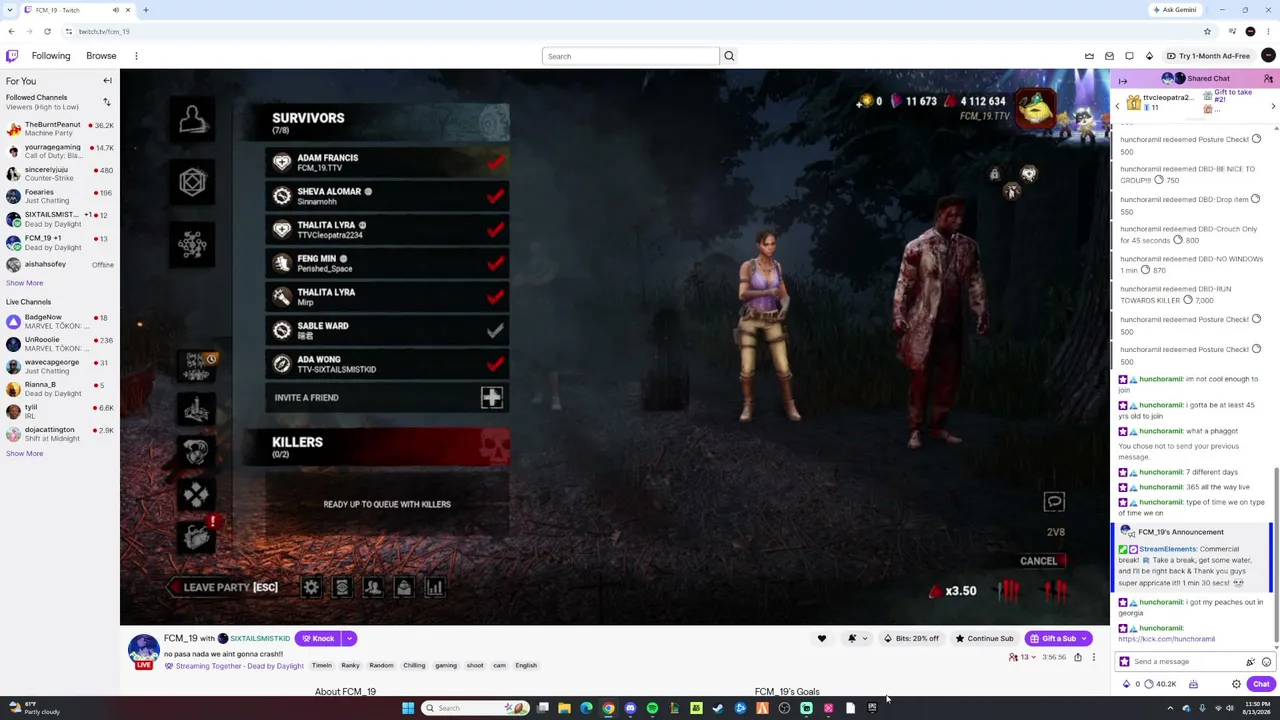Select the English stream tag
Screen dimensions: 1280x720
click(x=526, y=665)
